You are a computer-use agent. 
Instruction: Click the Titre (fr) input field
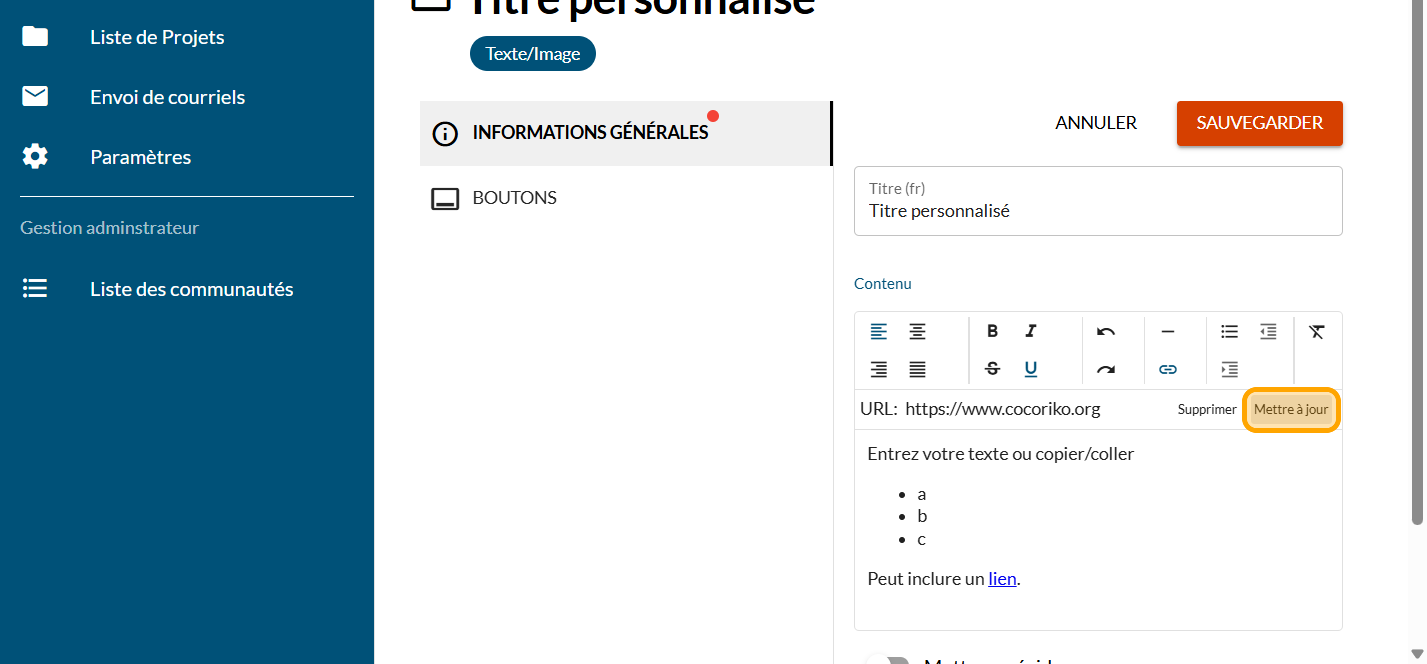(1097, 211)
